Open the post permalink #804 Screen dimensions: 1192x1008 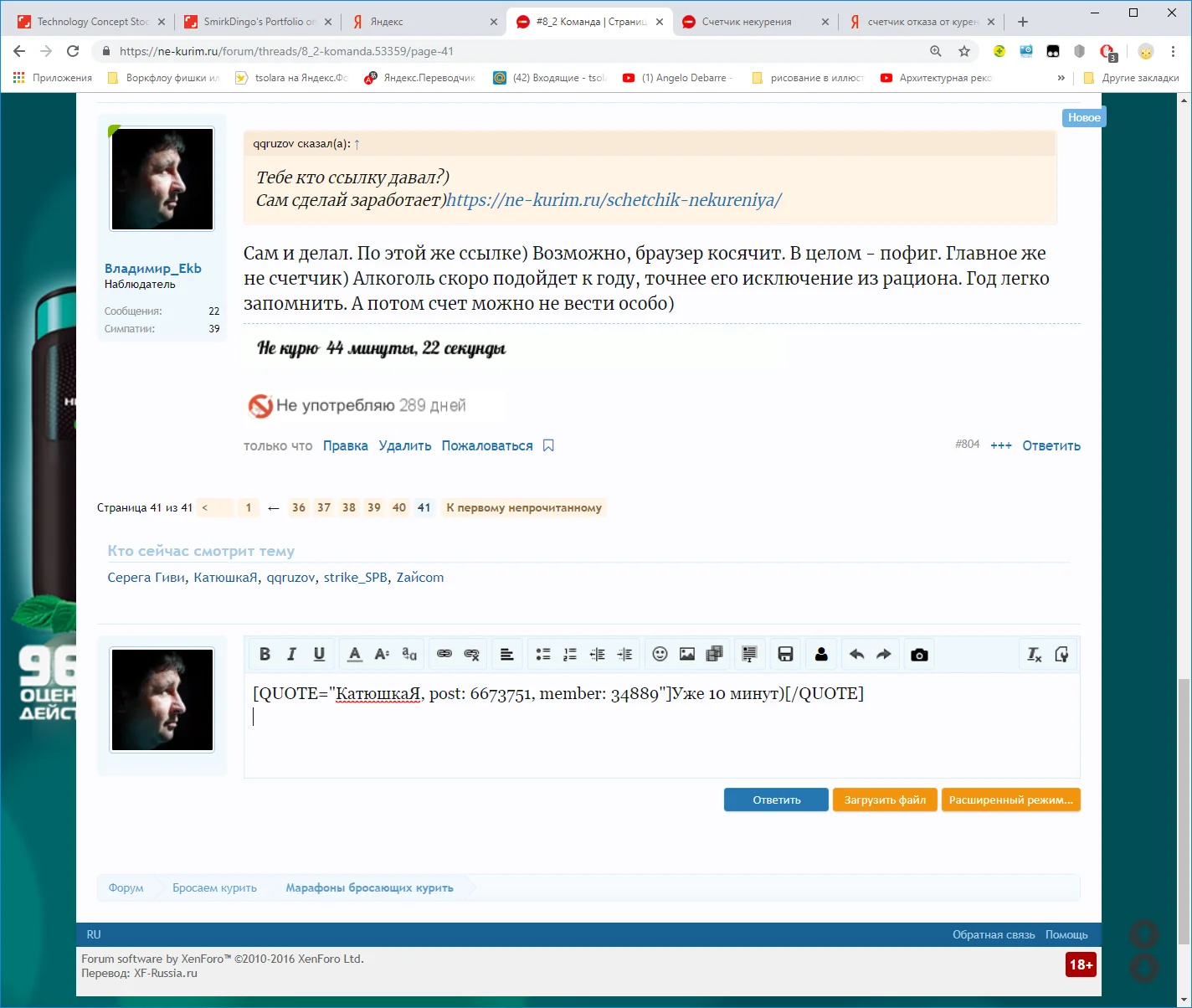point(968,445)
